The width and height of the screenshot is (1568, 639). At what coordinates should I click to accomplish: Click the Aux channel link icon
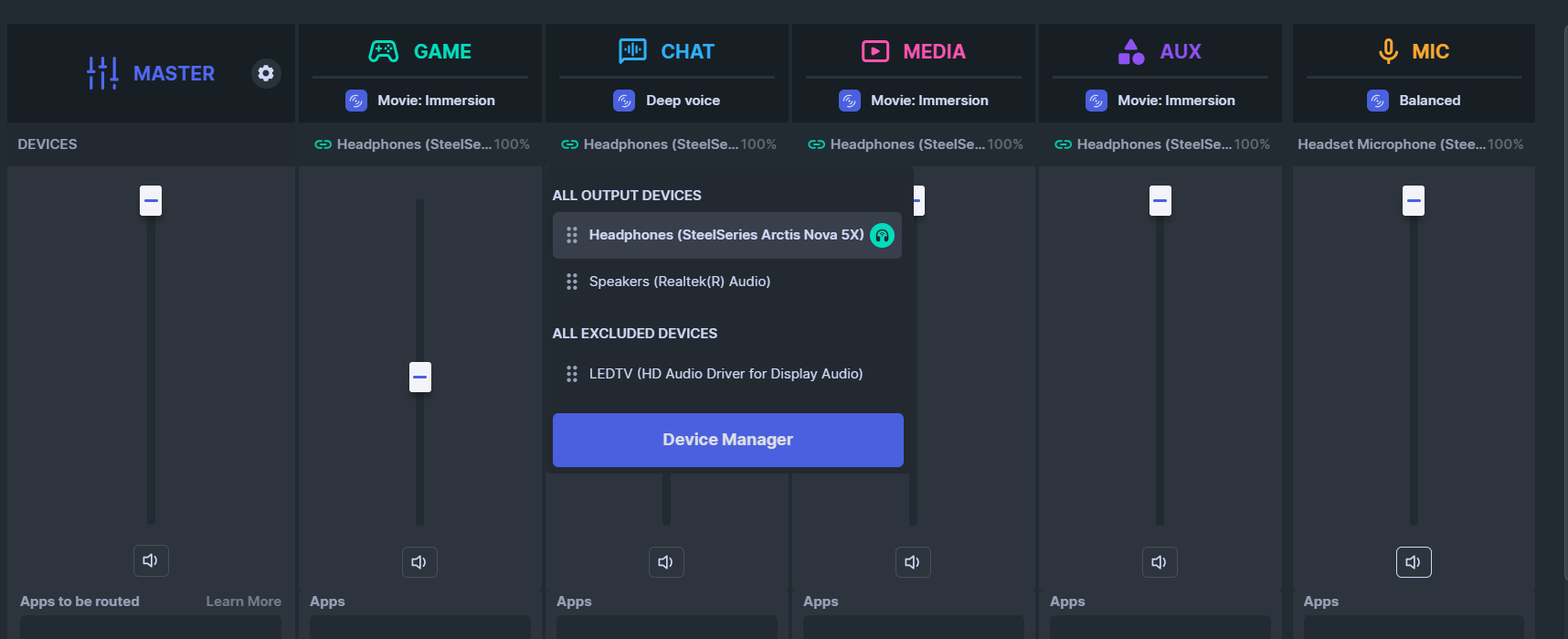1063,144
